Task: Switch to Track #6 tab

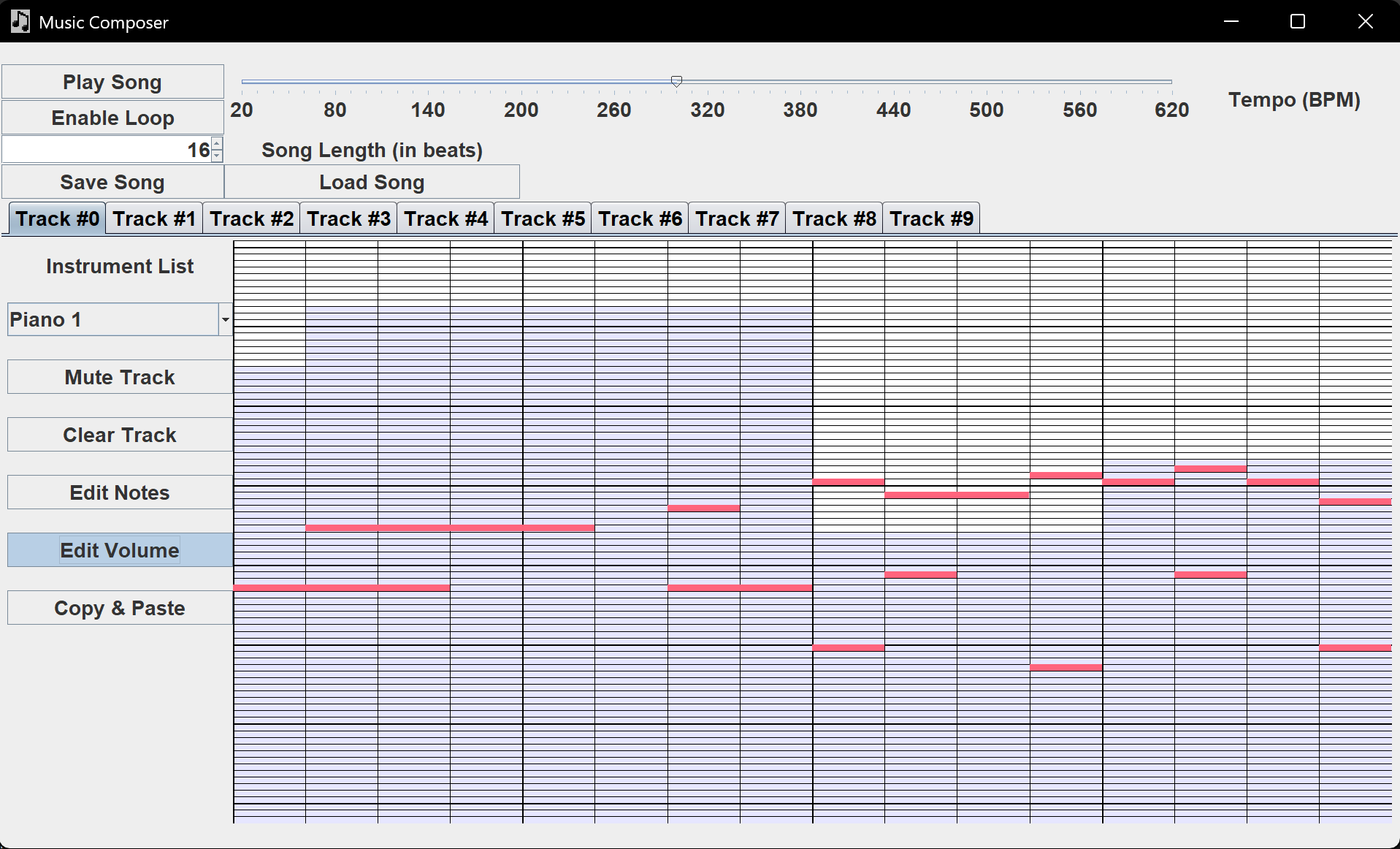Action: point(640,218)
